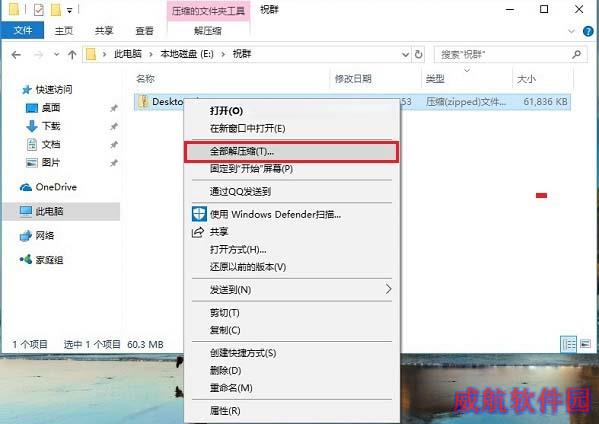Open the 文件 (File) tab
599x424 pixels.
coord(23,30)
